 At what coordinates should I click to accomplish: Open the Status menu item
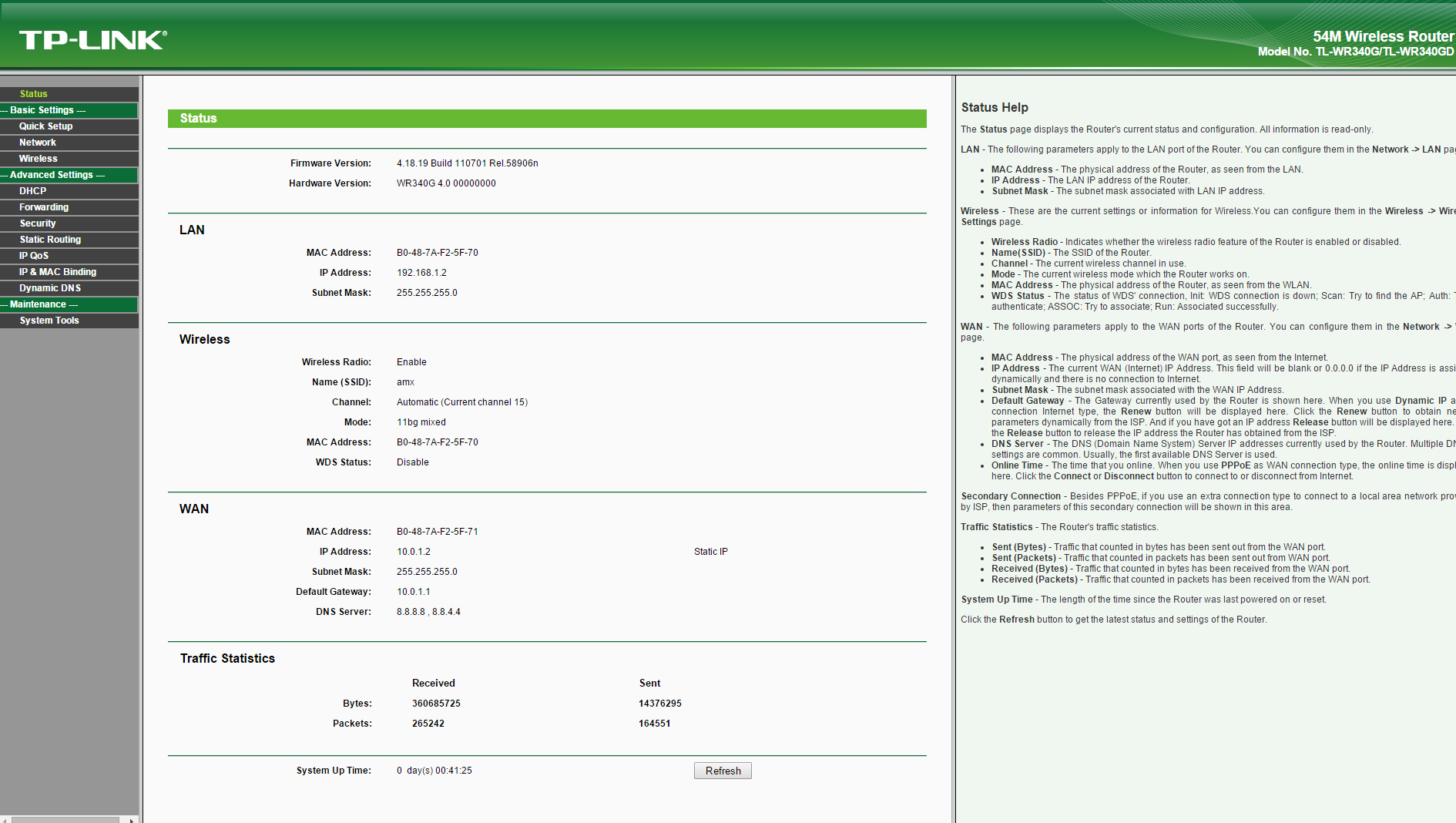pyautogui.click(x=34, y=94)
